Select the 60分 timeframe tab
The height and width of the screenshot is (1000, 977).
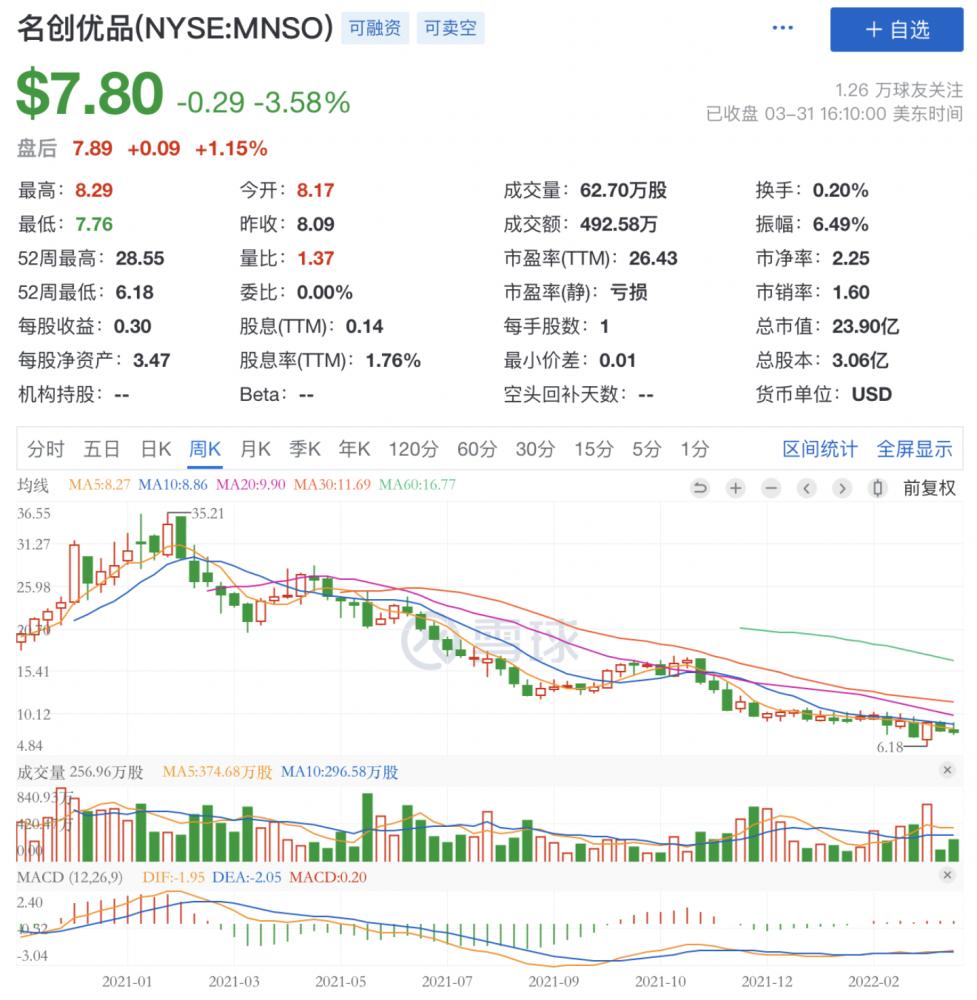476,449
